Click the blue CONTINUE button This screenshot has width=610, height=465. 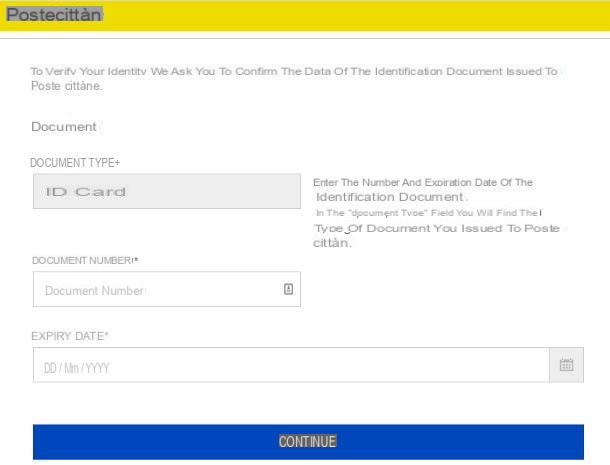(x=308, y=442)
